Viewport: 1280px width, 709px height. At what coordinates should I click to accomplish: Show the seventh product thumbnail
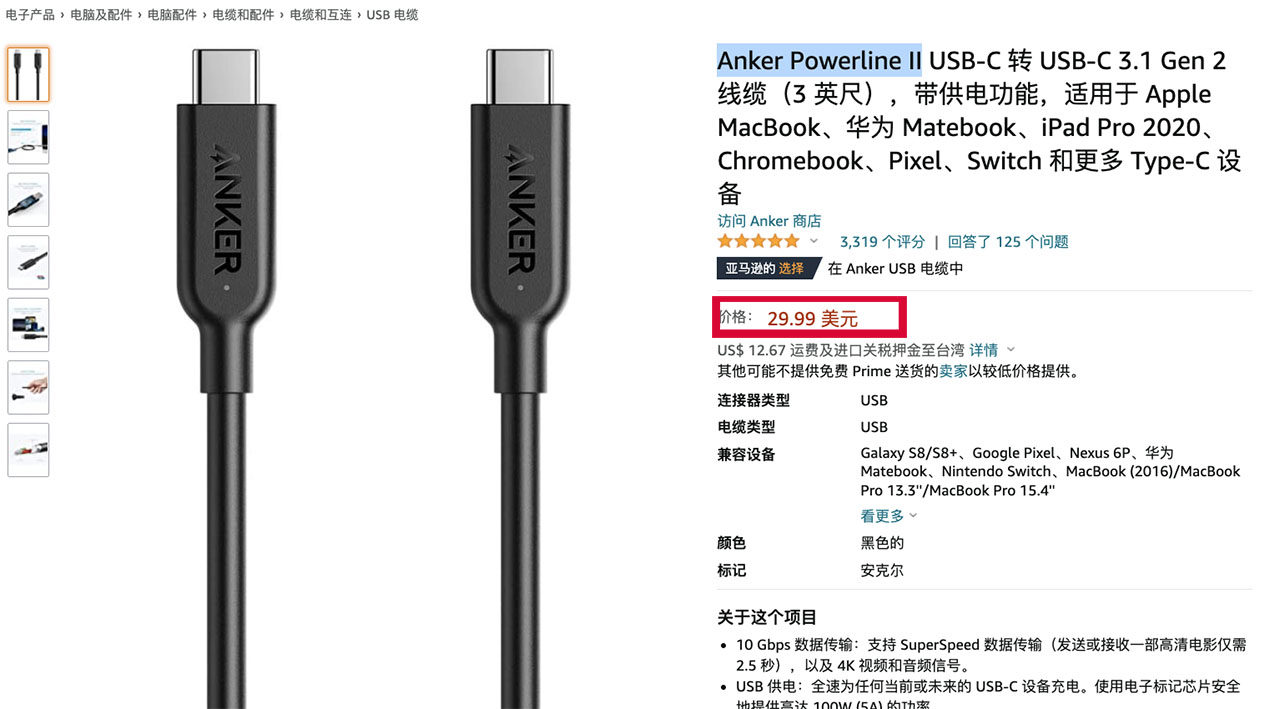click(28, 450)
